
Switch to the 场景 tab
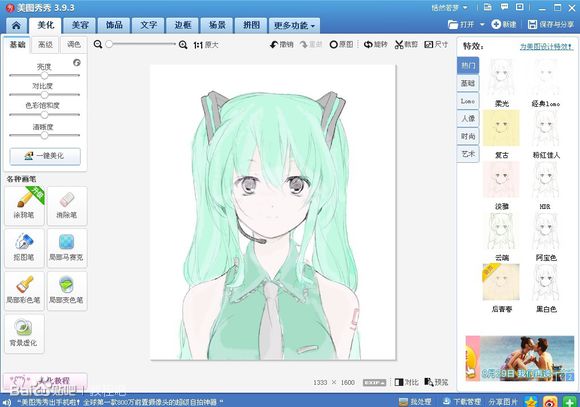coord(217,26)
